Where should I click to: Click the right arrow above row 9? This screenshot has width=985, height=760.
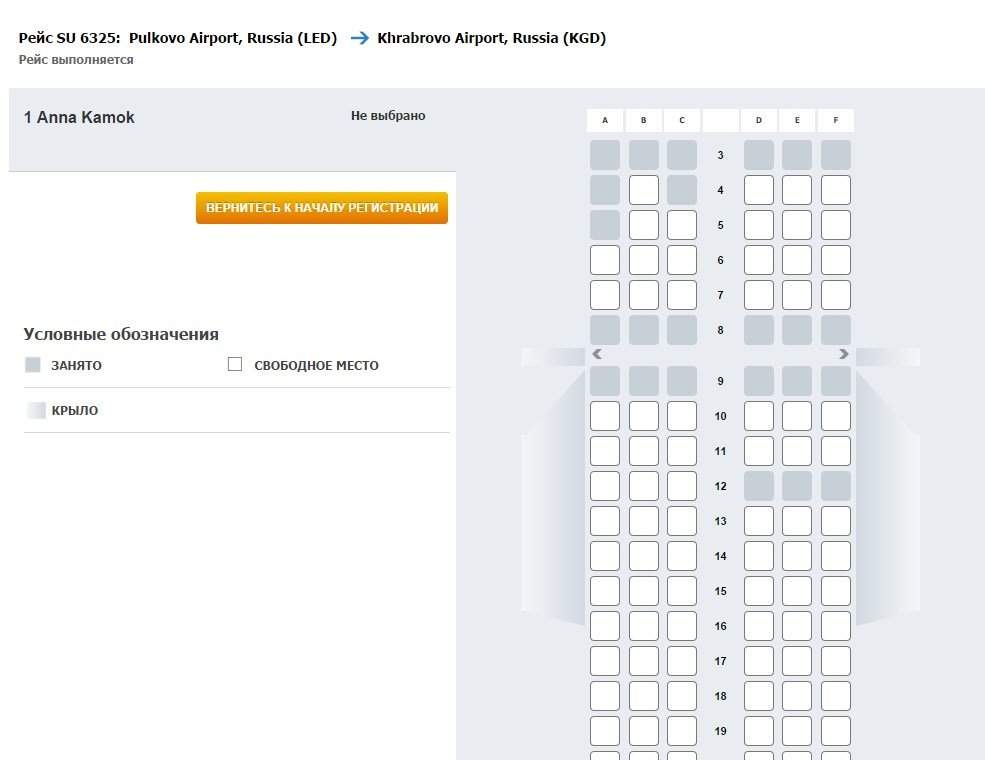[x=844, y=354]
